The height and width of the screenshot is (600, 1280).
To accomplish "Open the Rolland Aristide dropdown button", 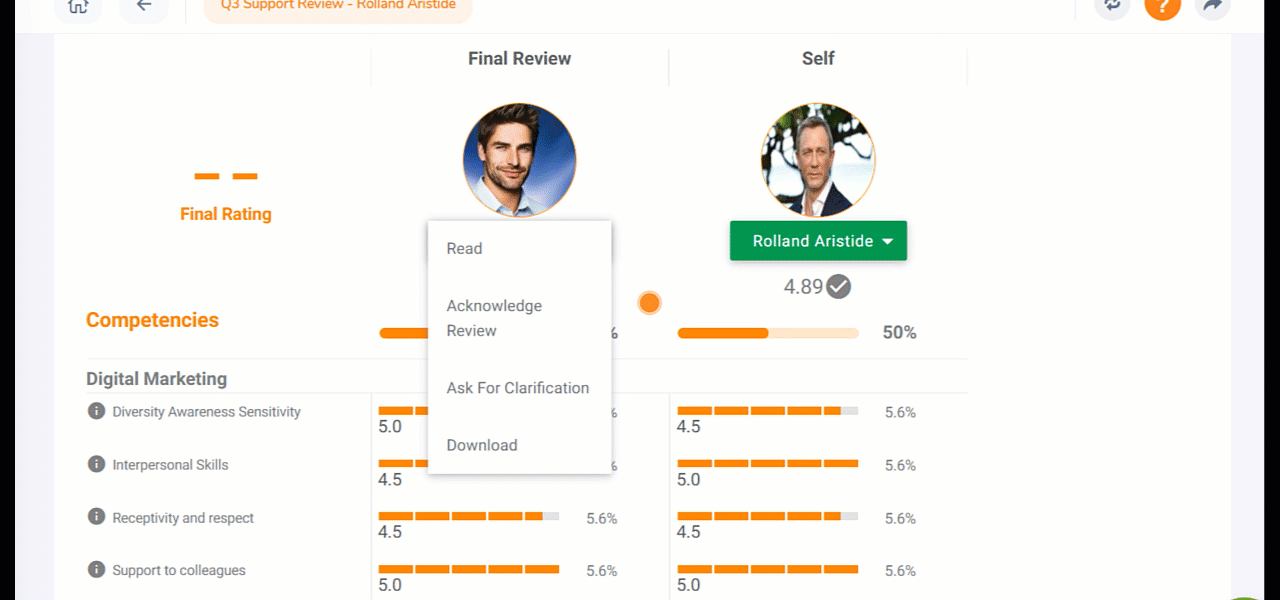I will pos(817,241).
